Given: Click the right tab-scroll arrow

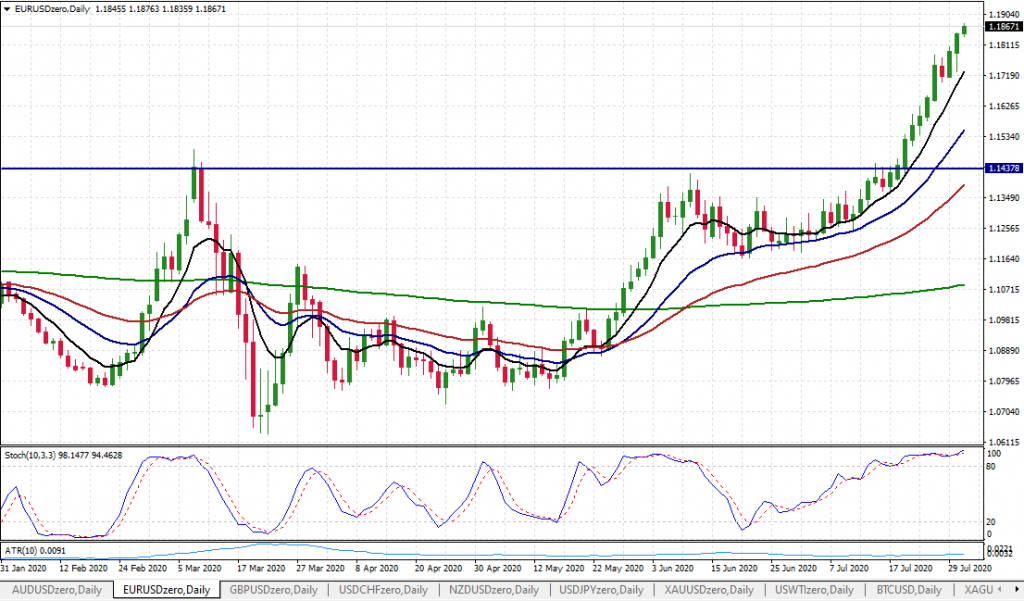Looking at the screenshot, I should pyautogui.click(x=1016, y=589).
